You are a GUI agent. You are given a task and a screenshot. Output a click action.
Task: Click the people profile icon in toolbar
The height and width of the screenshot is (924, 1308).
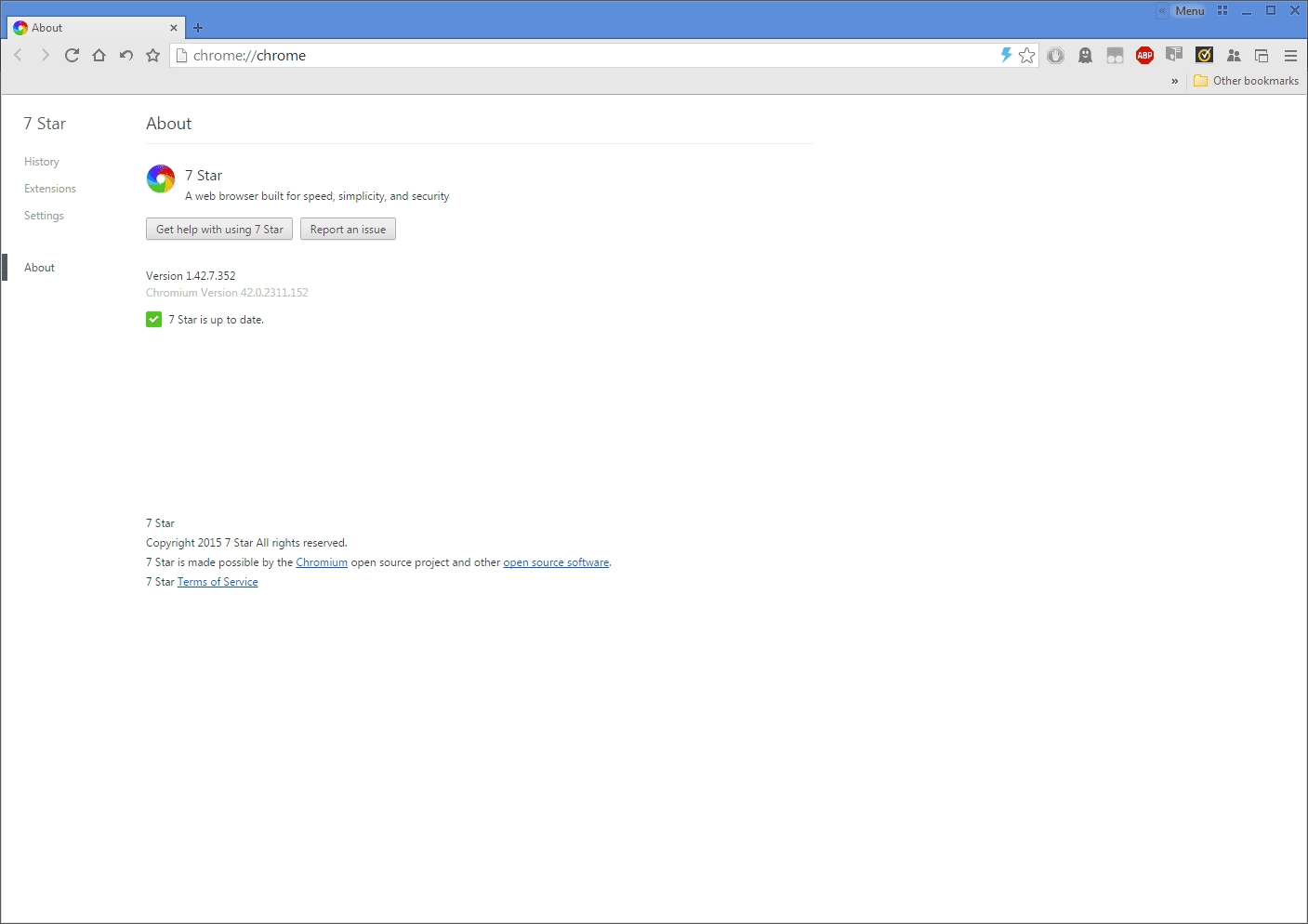[1234, 56]
